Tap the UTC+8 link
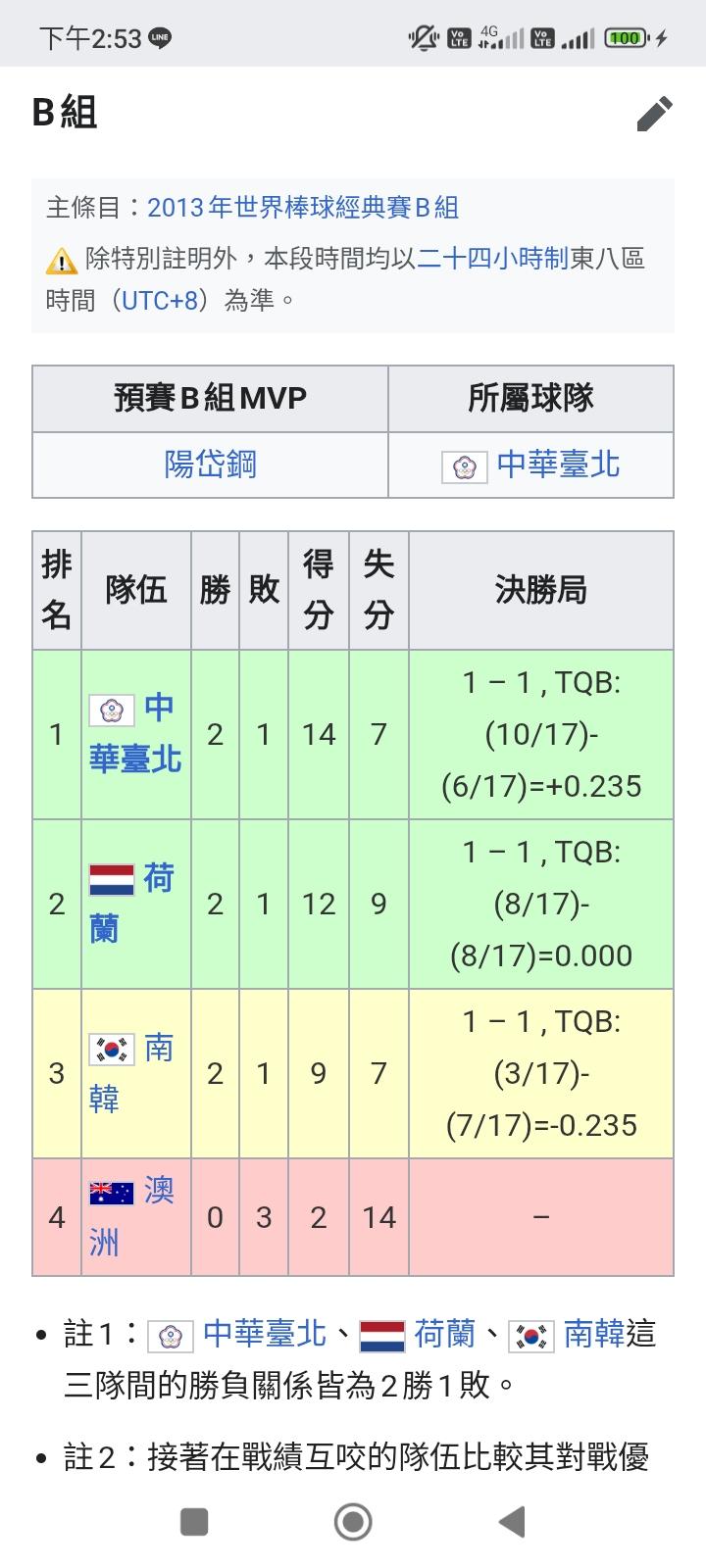The image size is (706, 1568). click(x=159, y=300)
